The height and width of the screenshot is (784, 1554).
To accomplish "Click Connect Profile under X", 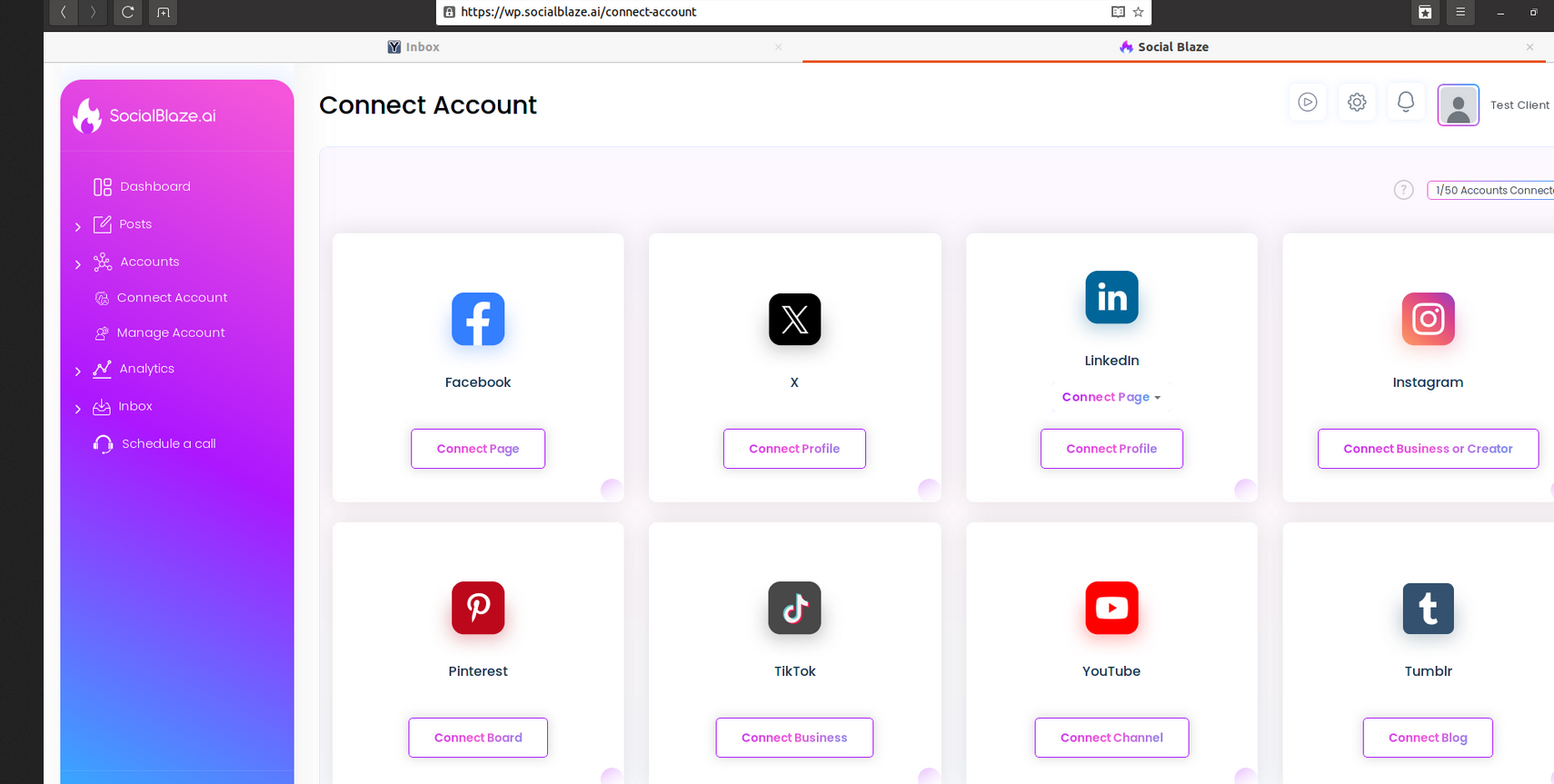I will click(x=794, y=449).
